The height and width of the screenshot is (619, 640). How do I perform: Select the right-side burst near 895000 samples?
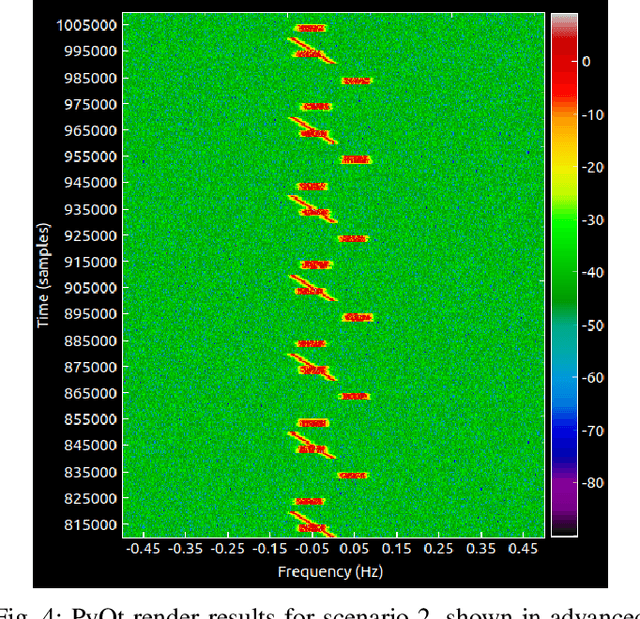(357, 317)
